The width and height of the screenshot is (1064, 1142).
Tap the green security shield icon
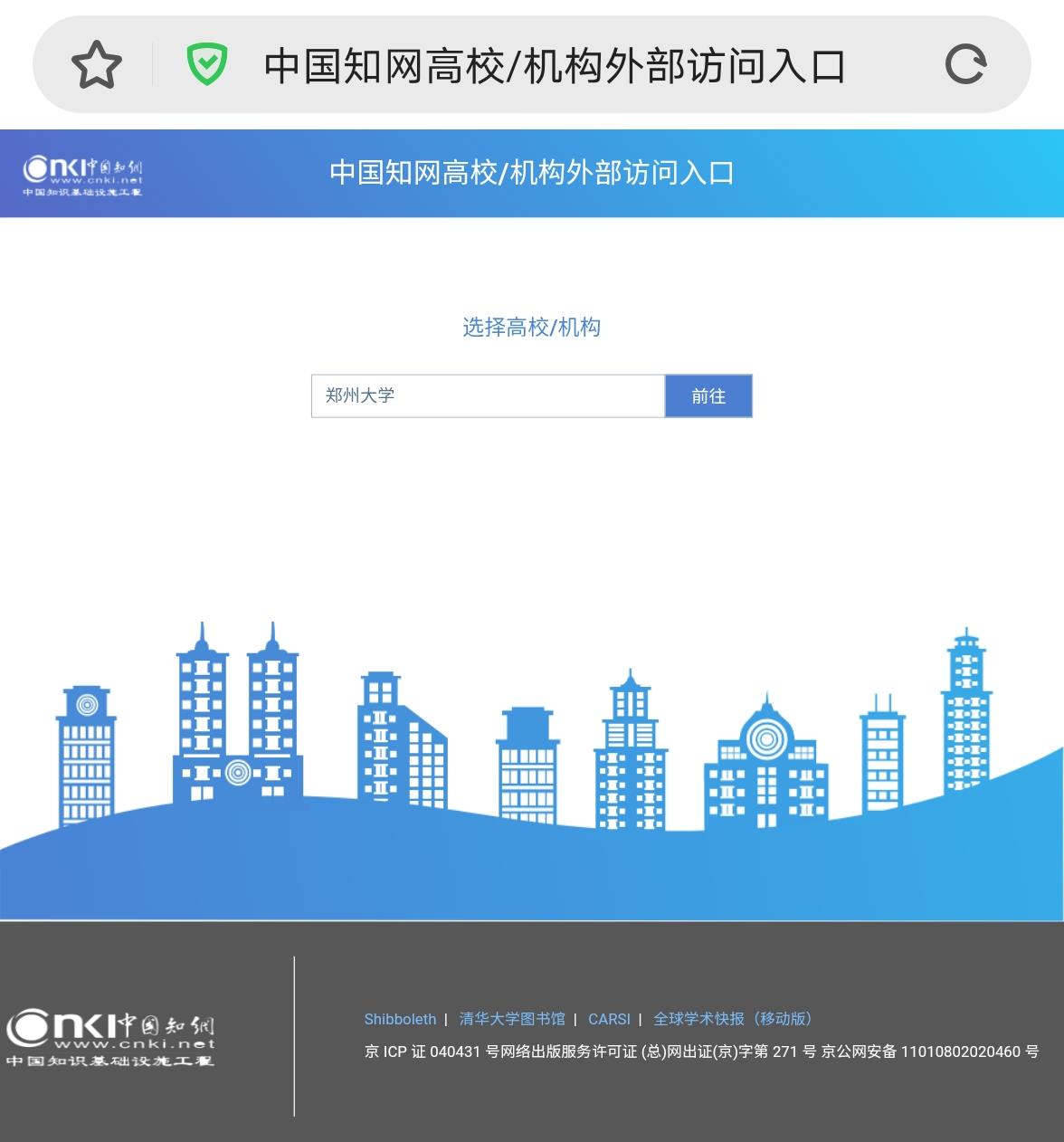[x=206, y=65]
